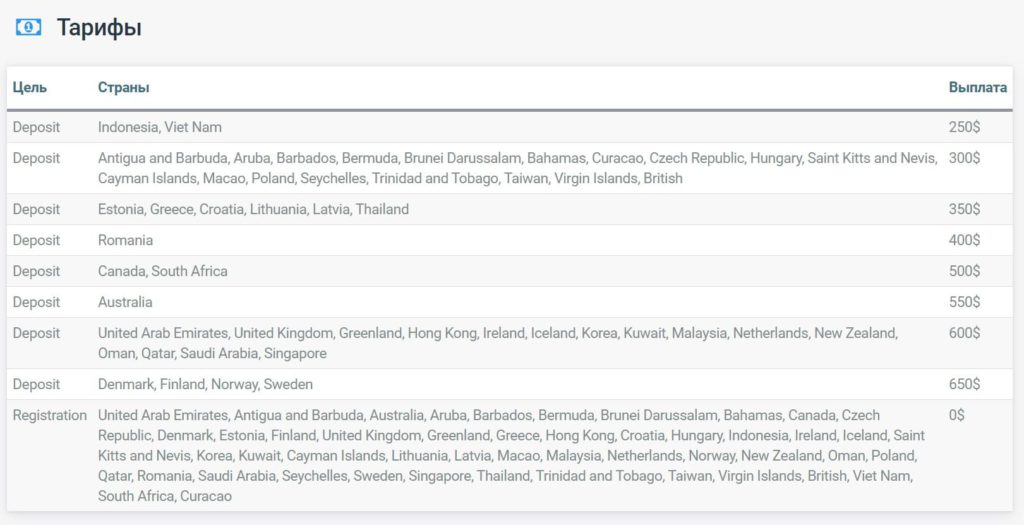Click the money banknote icon beside Тарифы

[28, 28]
